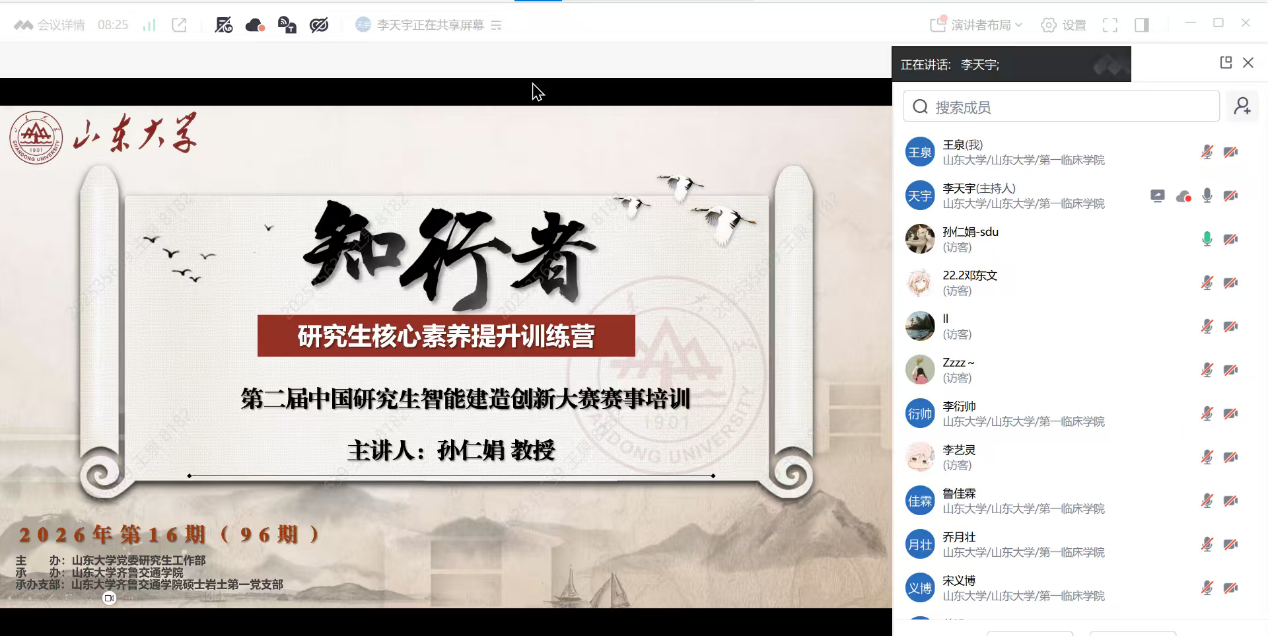1268x636 pixels.
Task: Click the camera-off icon in ll's row
Action: pyautogui.click(x=1231, y=326)
